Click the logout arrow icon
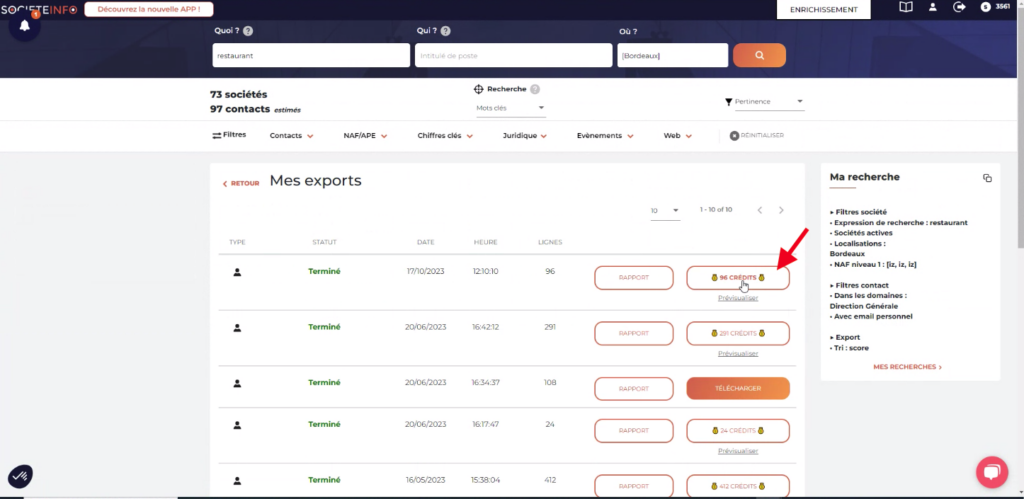Viewport: 1024px width, 499px height. click(x=960, y=8)
